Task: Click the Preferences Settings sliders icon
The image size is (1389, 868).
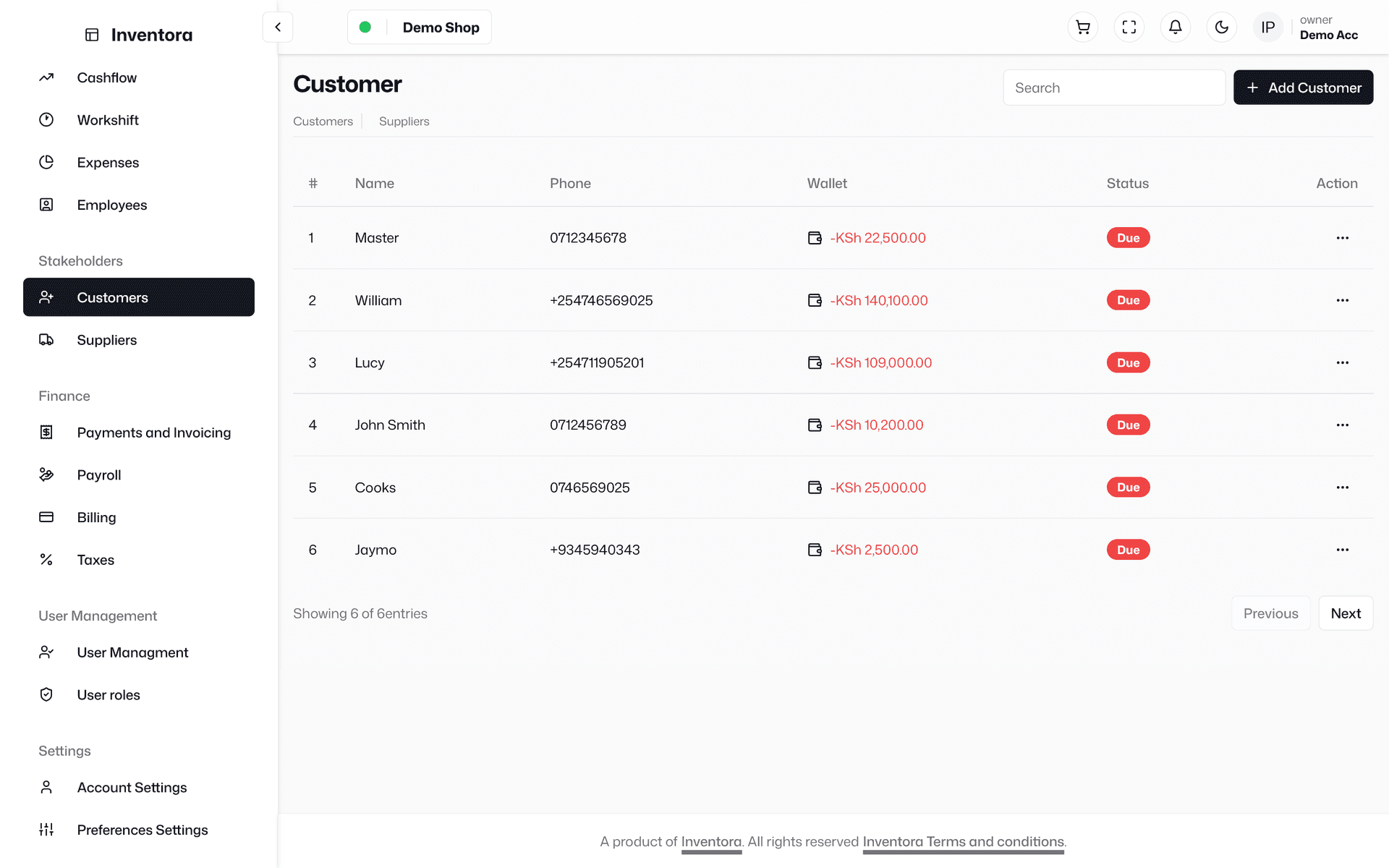Action: 46,830
